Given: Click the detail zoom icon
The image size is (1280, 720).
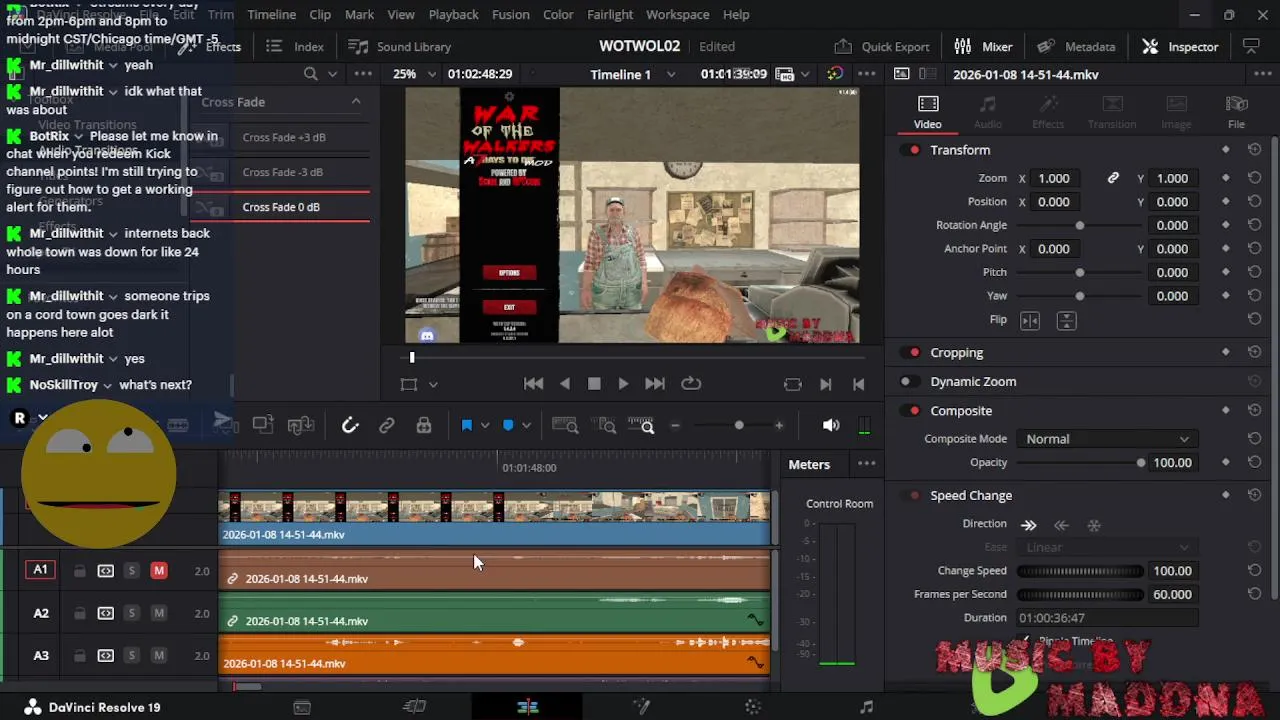Looking at the screenshot, I should (x=606, y=425).
